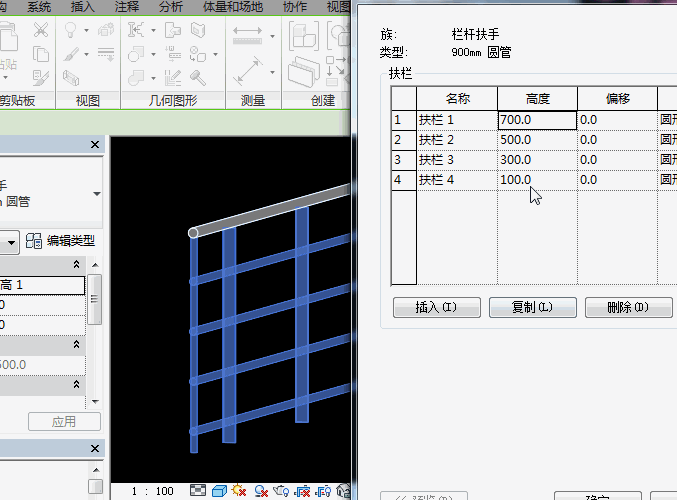This screenshot has width=677, height=500.
Task: Click the Insert (插入(I)) button
Action: 436,307
